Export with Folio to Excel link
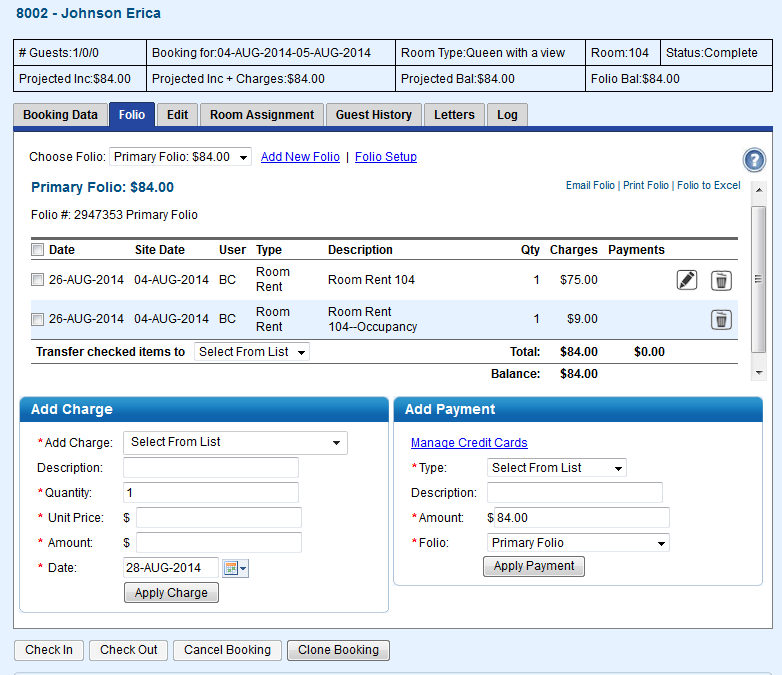The height and width of the screenshot is (675, 782). [x=709, y=186]
